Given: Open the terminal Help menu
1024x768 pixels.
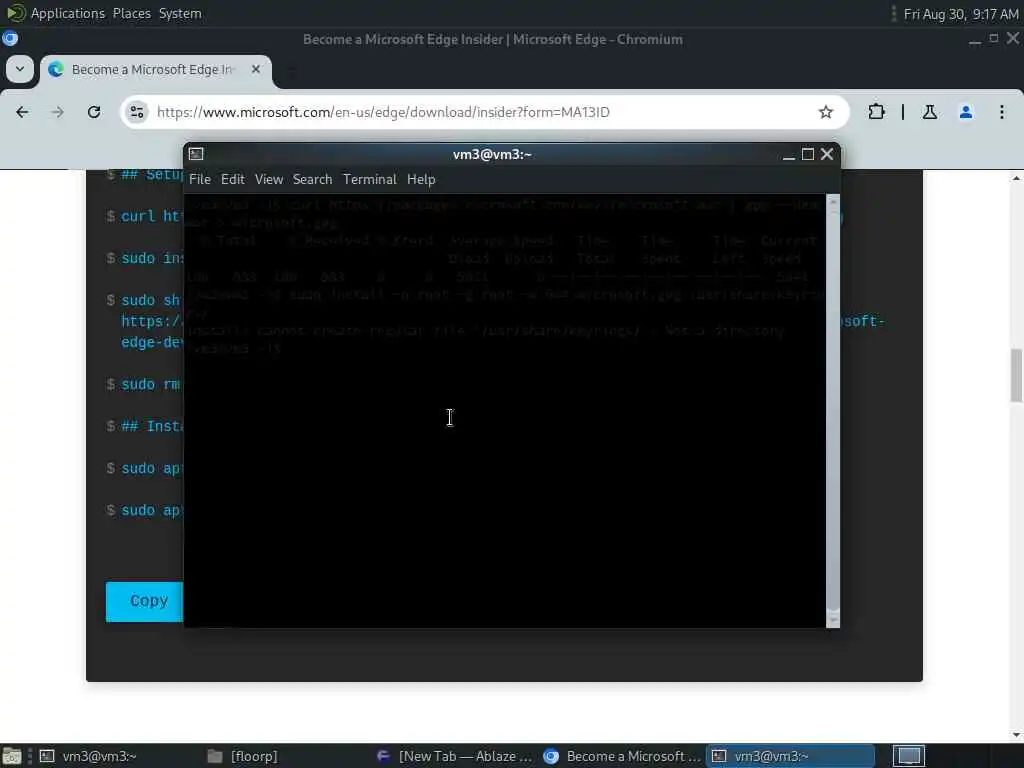Looking at the screenshot, I should pos(421,179).
